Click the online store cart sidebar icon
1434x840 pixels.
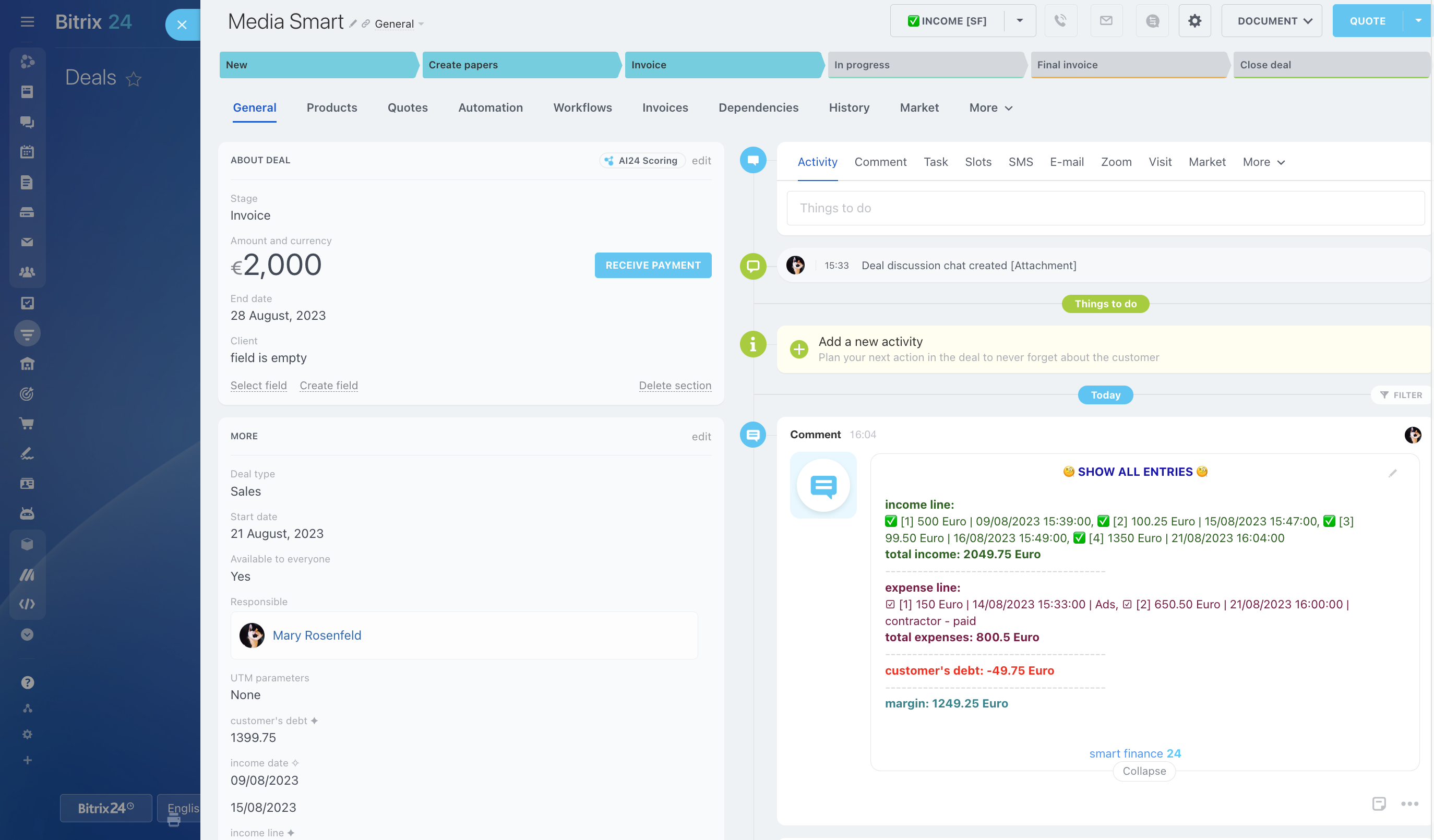pyautogui.click(x=27, y=424)
